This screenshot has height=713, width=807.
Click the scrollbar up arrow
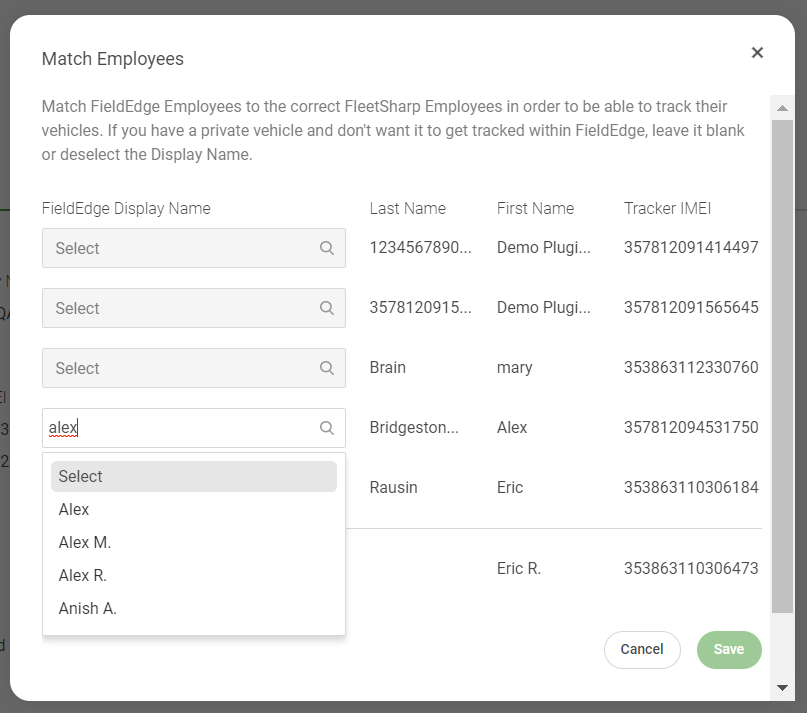click(x=781, y=104)
